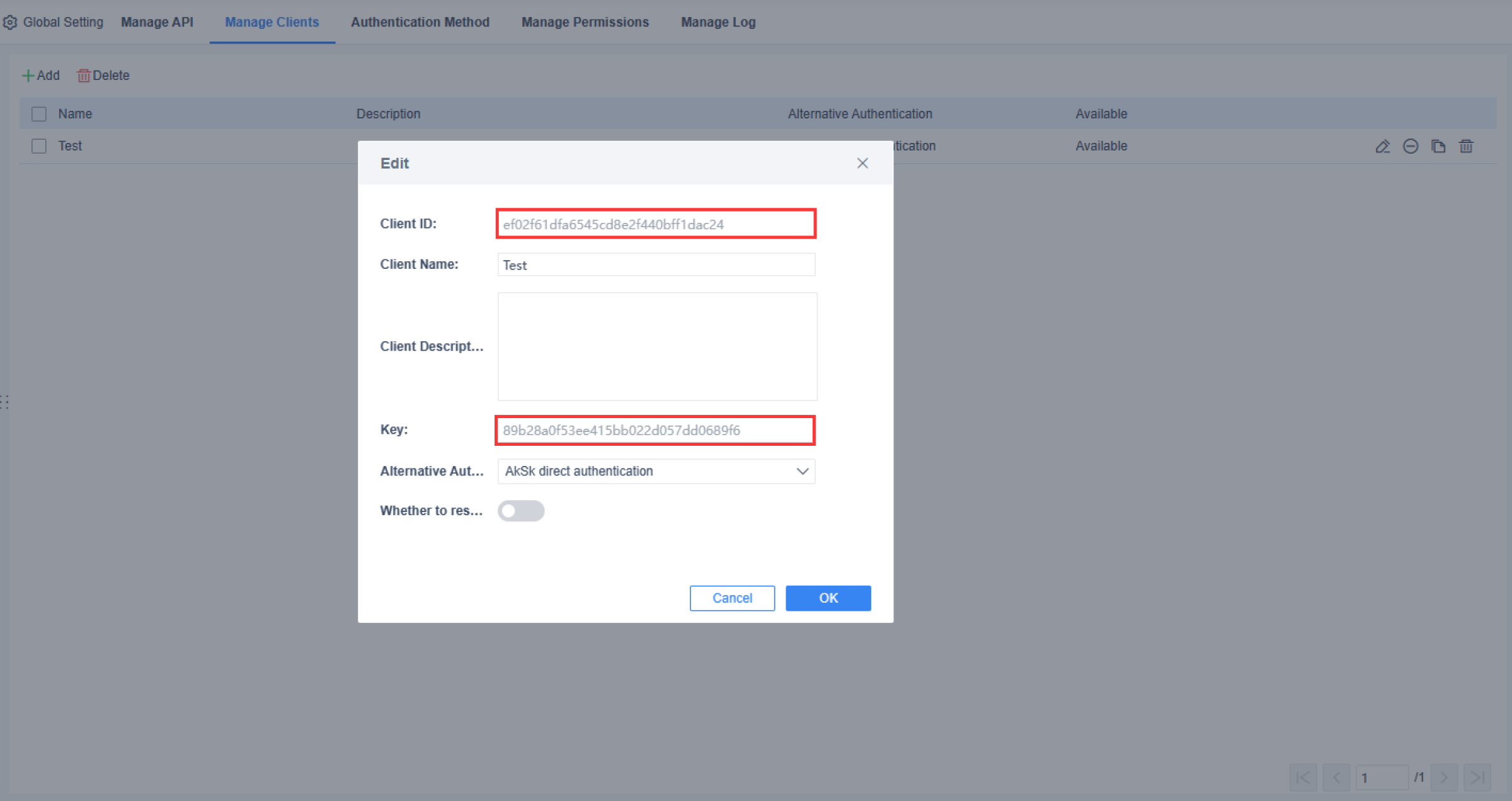Click the gear icon beside Global Setting
The image size is (1512, 801).
coord(10,21)
